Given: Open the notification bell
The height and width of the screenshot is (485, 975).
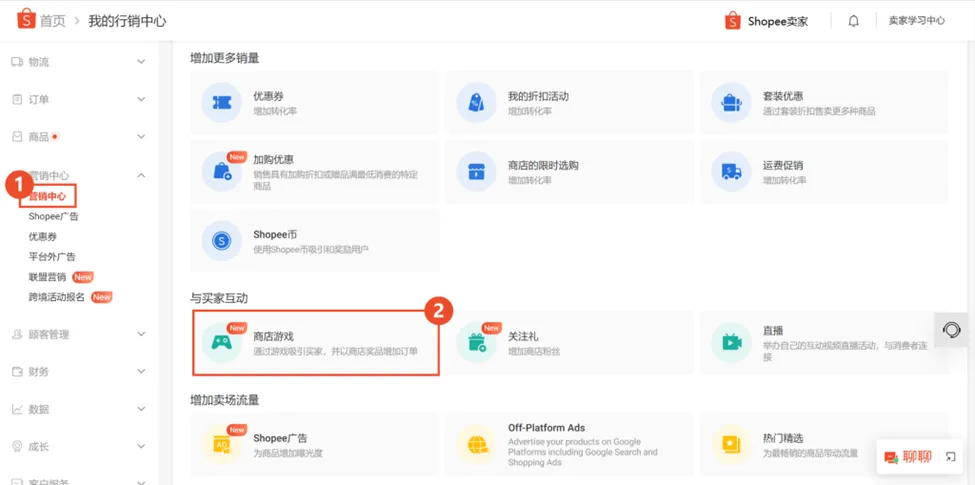Looking at the screenshot, I should click(854, 21).
